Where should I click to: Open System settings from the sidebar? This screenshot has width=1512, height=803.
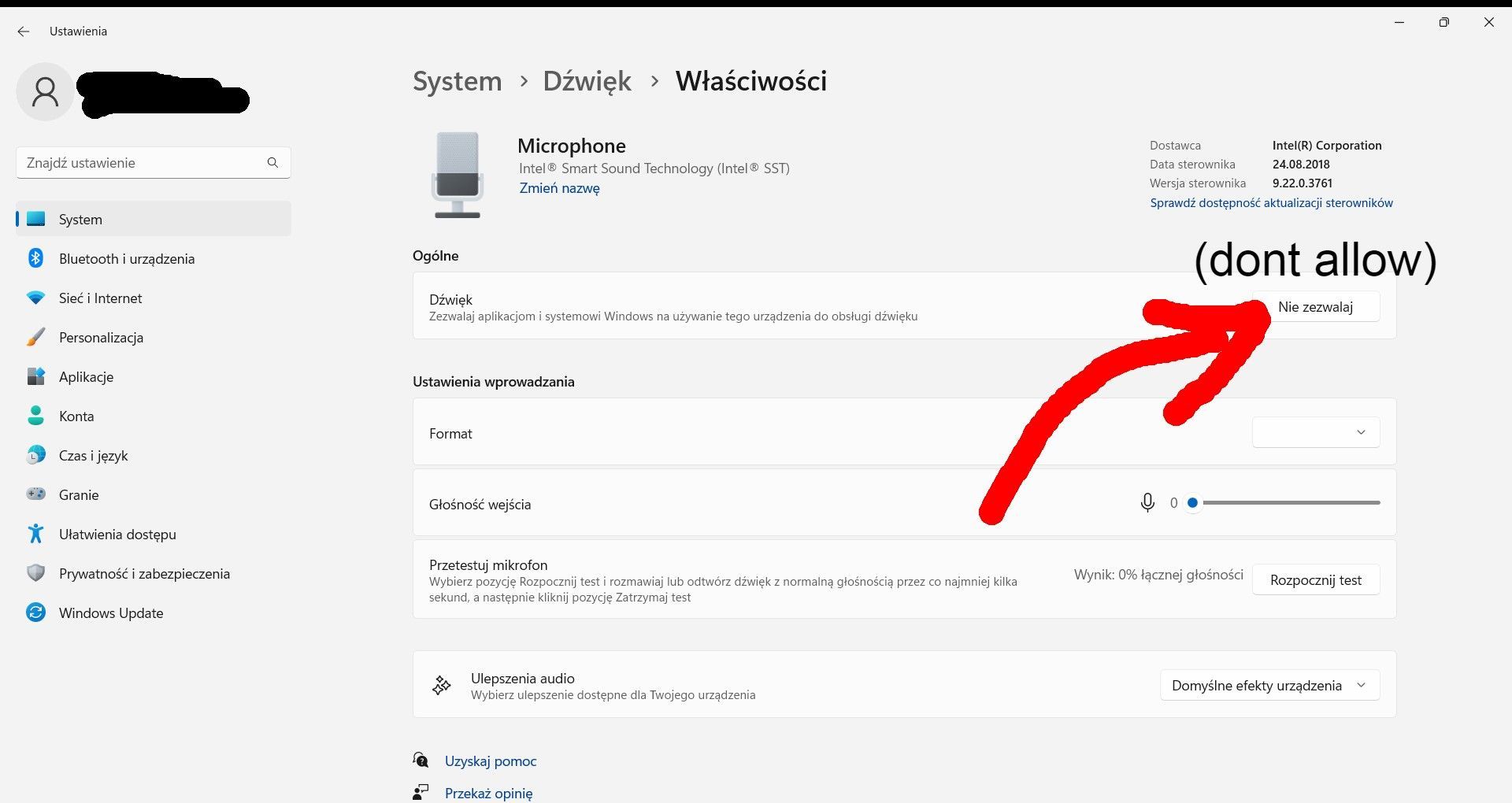click(80, 219)
